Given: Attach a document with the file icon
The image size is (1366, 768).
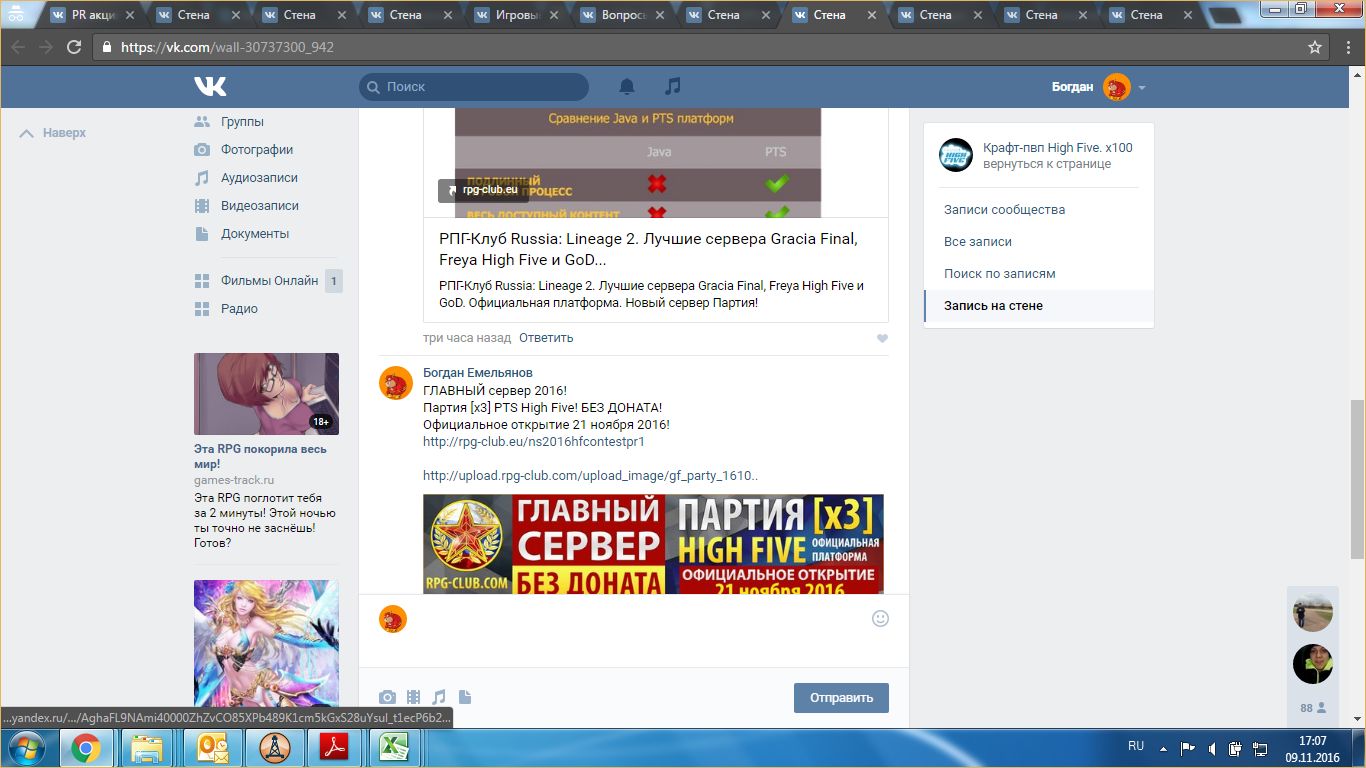Looking at the screenshot, I should 465,697.
